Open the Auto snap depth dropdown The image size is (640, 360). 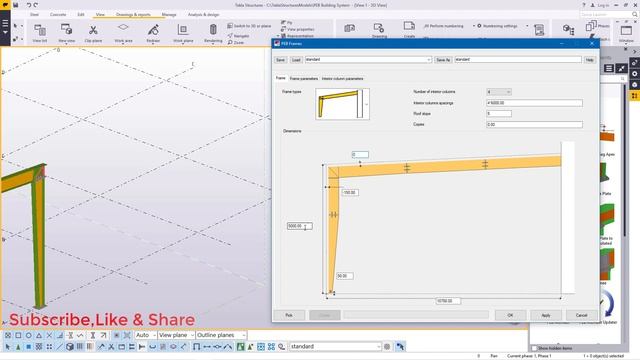click(145, 335)
